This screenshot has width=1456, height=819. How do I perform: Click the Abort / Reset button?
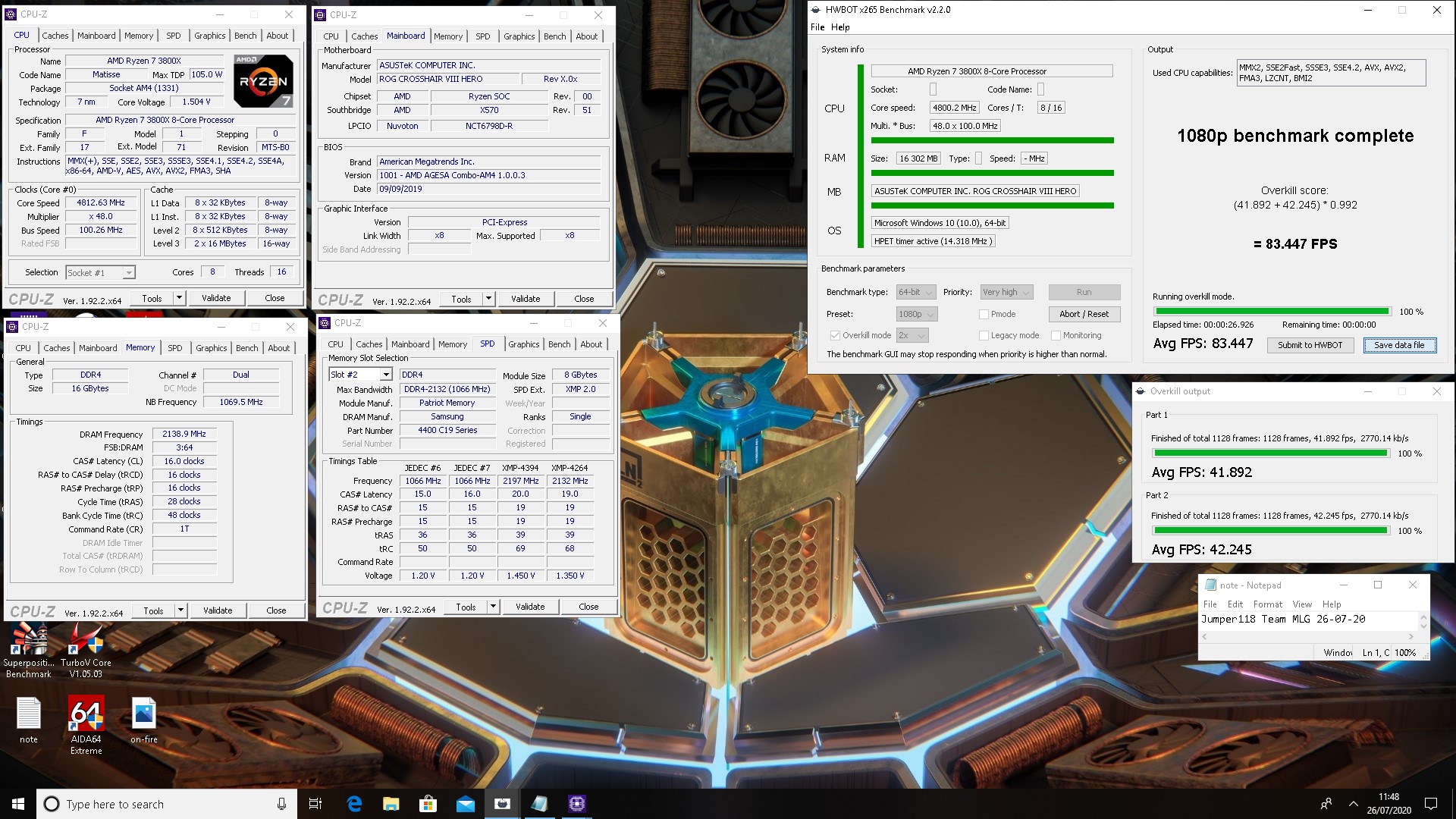tap(1084, 314)
